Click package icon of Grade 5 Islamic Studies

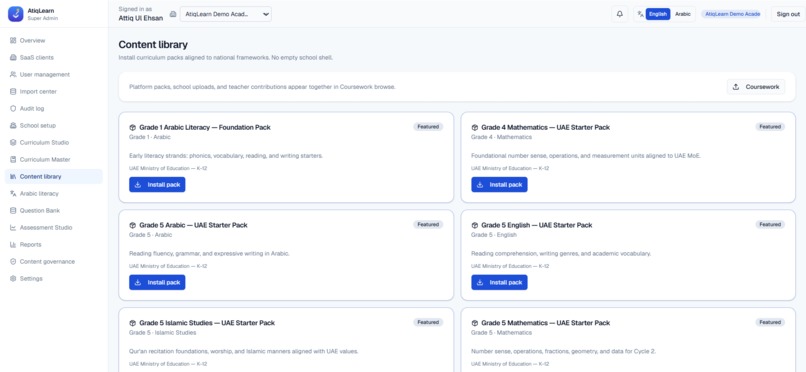(132, 323)
